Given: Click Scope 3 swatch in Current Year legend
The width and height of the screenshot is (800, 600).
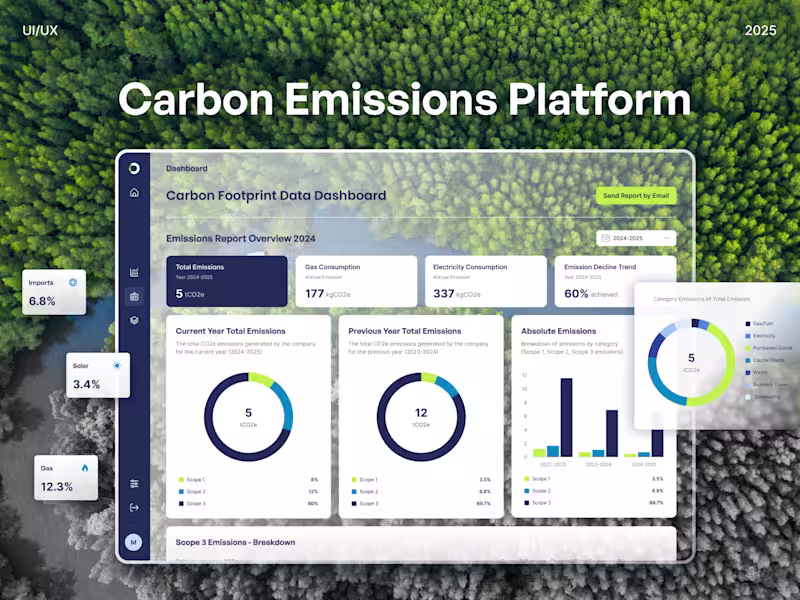Looking at the screenshot, I should (x=181, y=504).
